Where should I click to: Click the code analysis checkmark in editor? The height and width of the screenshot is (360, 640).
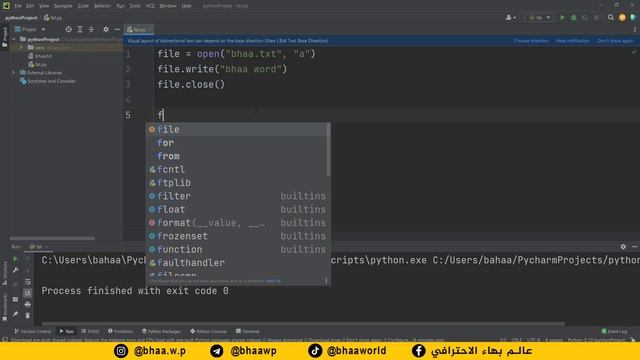[634, 52]
